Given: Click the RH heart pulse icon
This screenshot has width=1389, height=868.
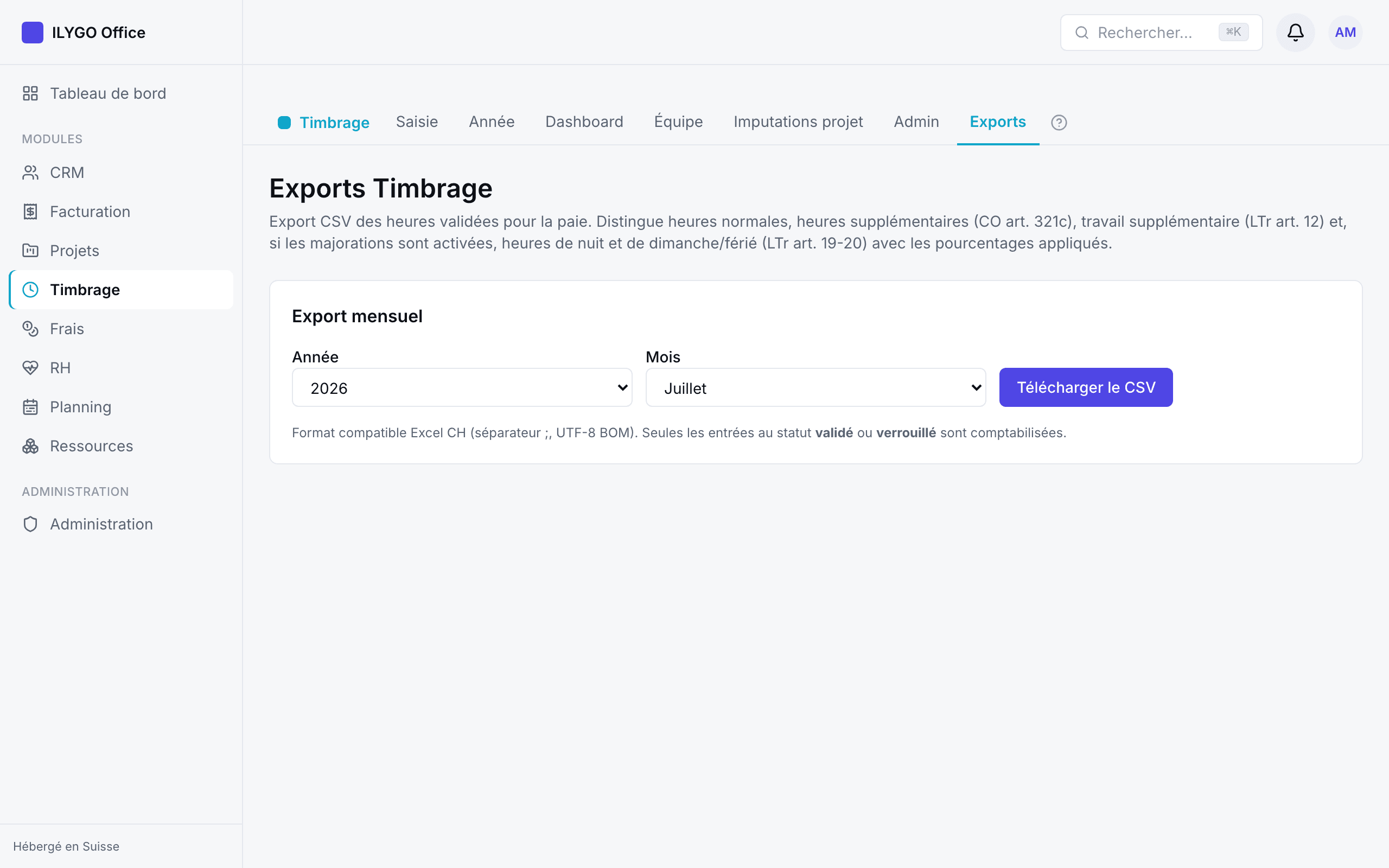Looking at the screenshot, I should click(30, 367).
